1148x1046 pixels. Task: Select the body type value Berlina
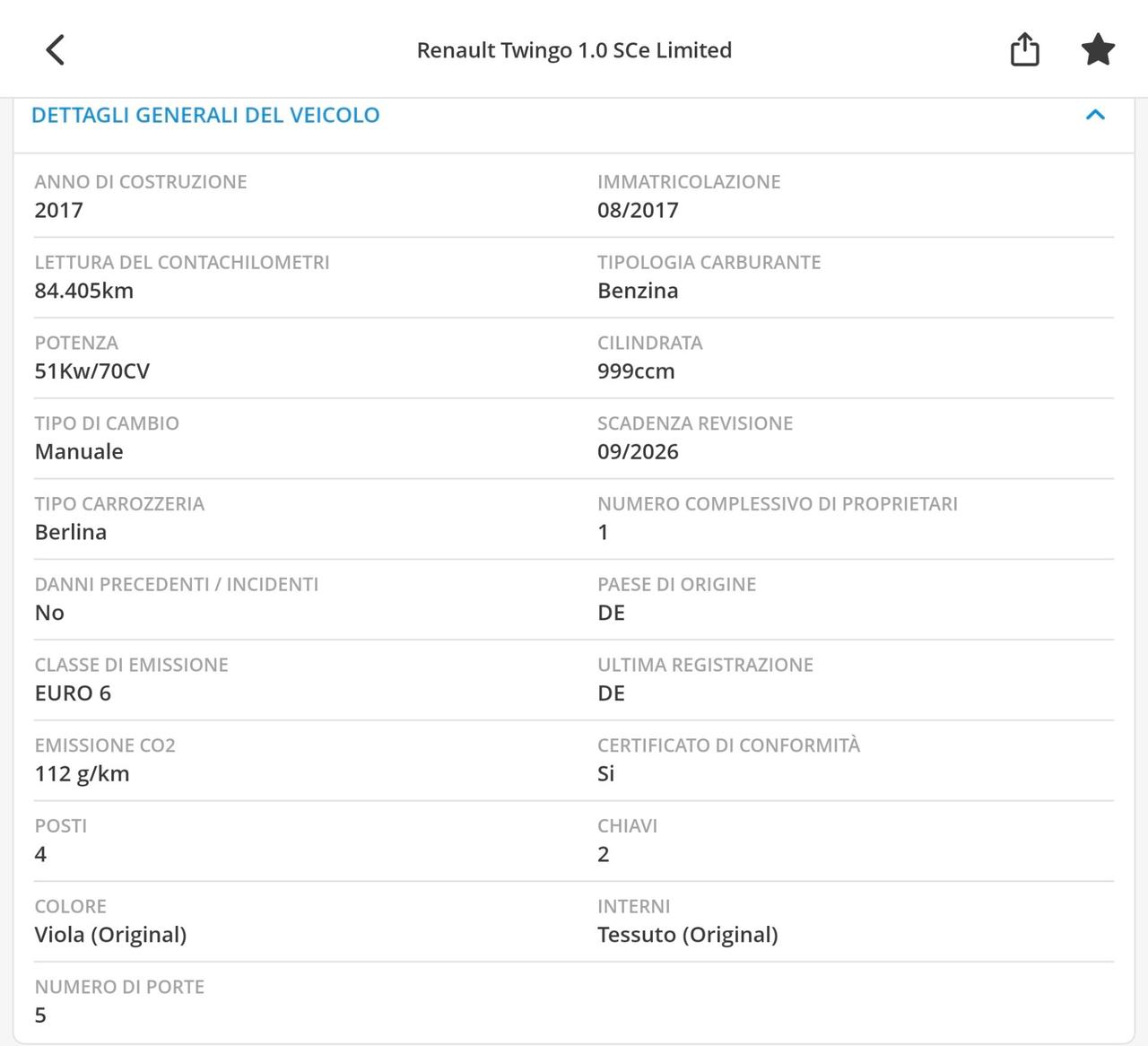pyautogui.click(x=71, y=532)
